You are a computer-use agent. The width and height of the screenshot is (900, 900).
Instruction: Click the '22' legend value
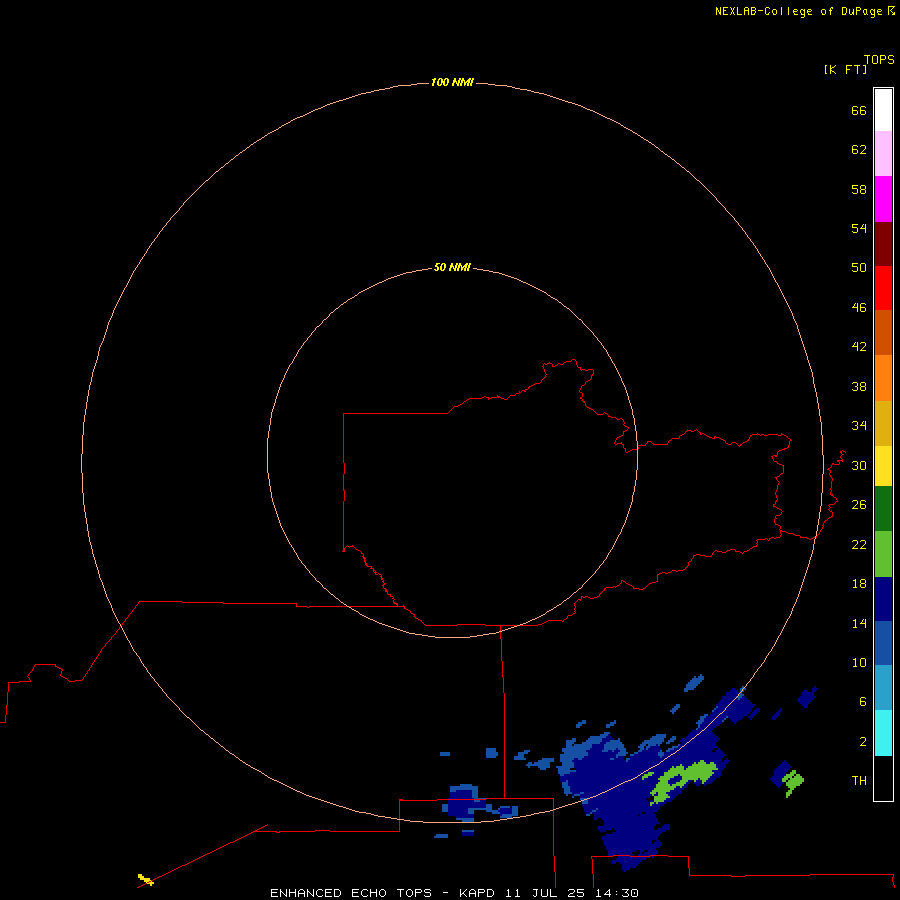(x=859, y=544)
